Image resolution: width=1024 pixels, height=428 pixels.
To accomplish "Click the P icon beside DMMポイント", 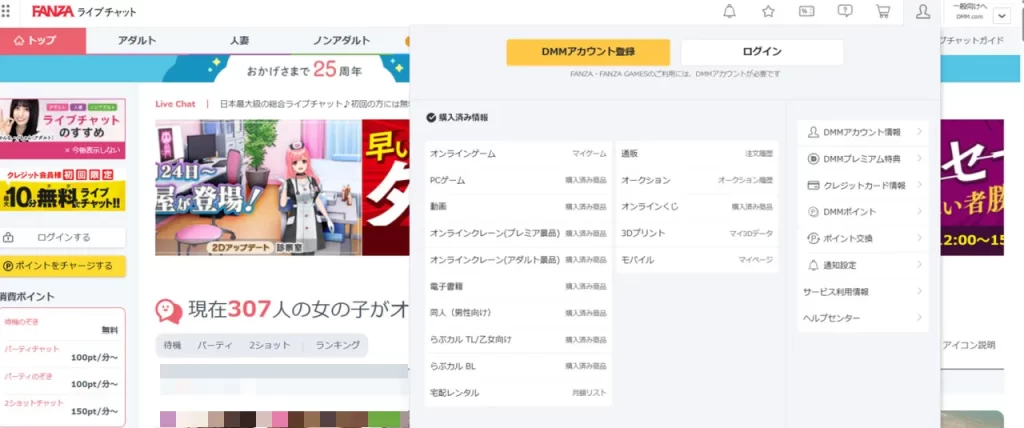I will pyautogui.click(x=813, y=212).
